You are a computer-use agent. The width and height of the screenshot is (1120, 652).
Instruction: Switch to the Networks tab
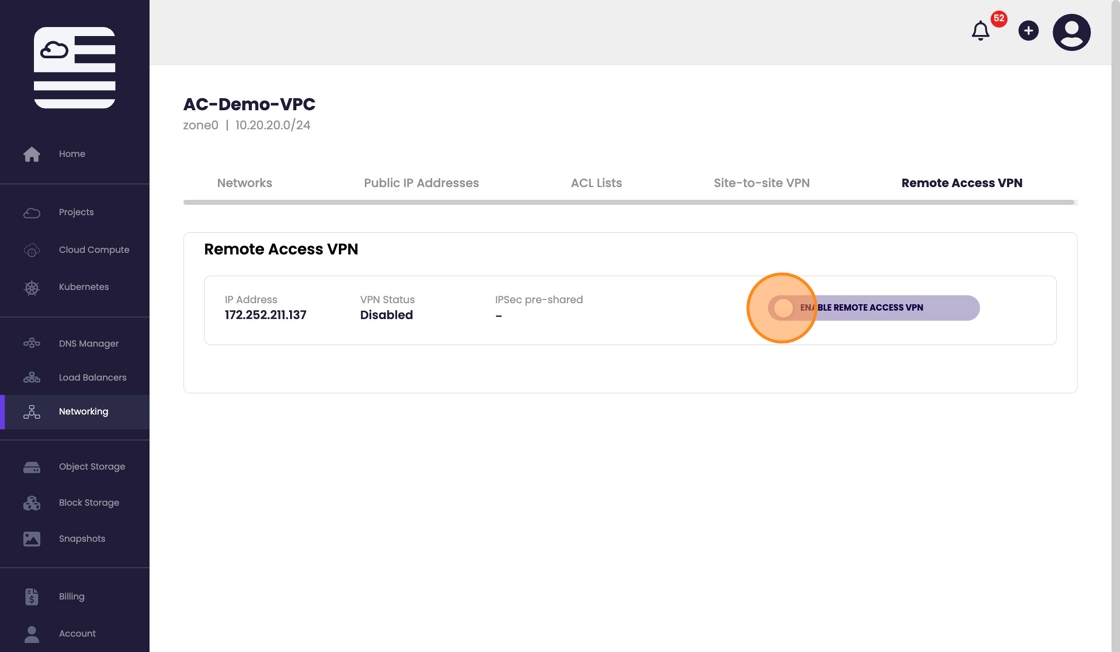244,183
